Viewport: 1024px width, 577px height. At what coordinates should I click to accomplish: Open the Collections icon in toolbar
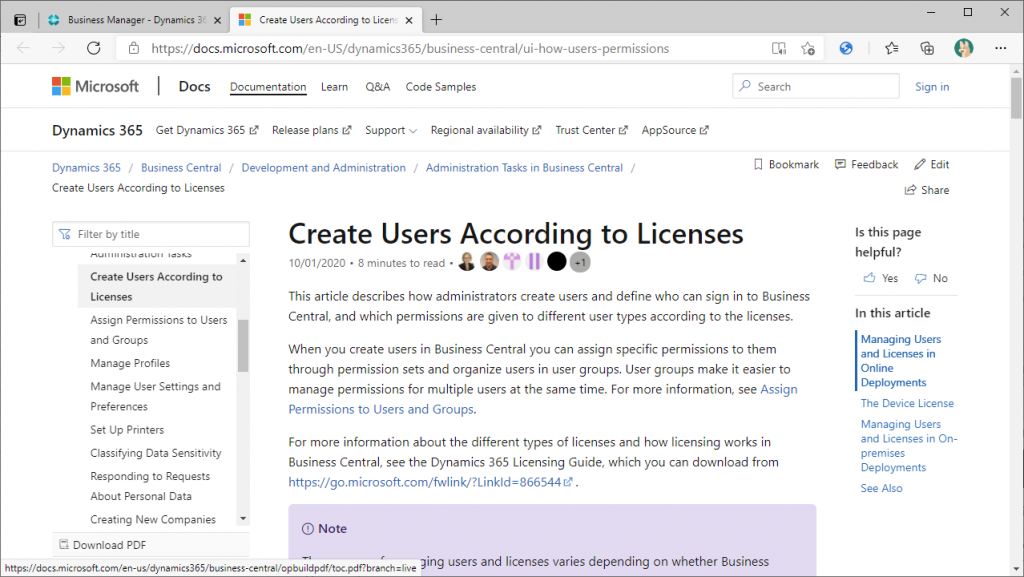pos(927,48)
